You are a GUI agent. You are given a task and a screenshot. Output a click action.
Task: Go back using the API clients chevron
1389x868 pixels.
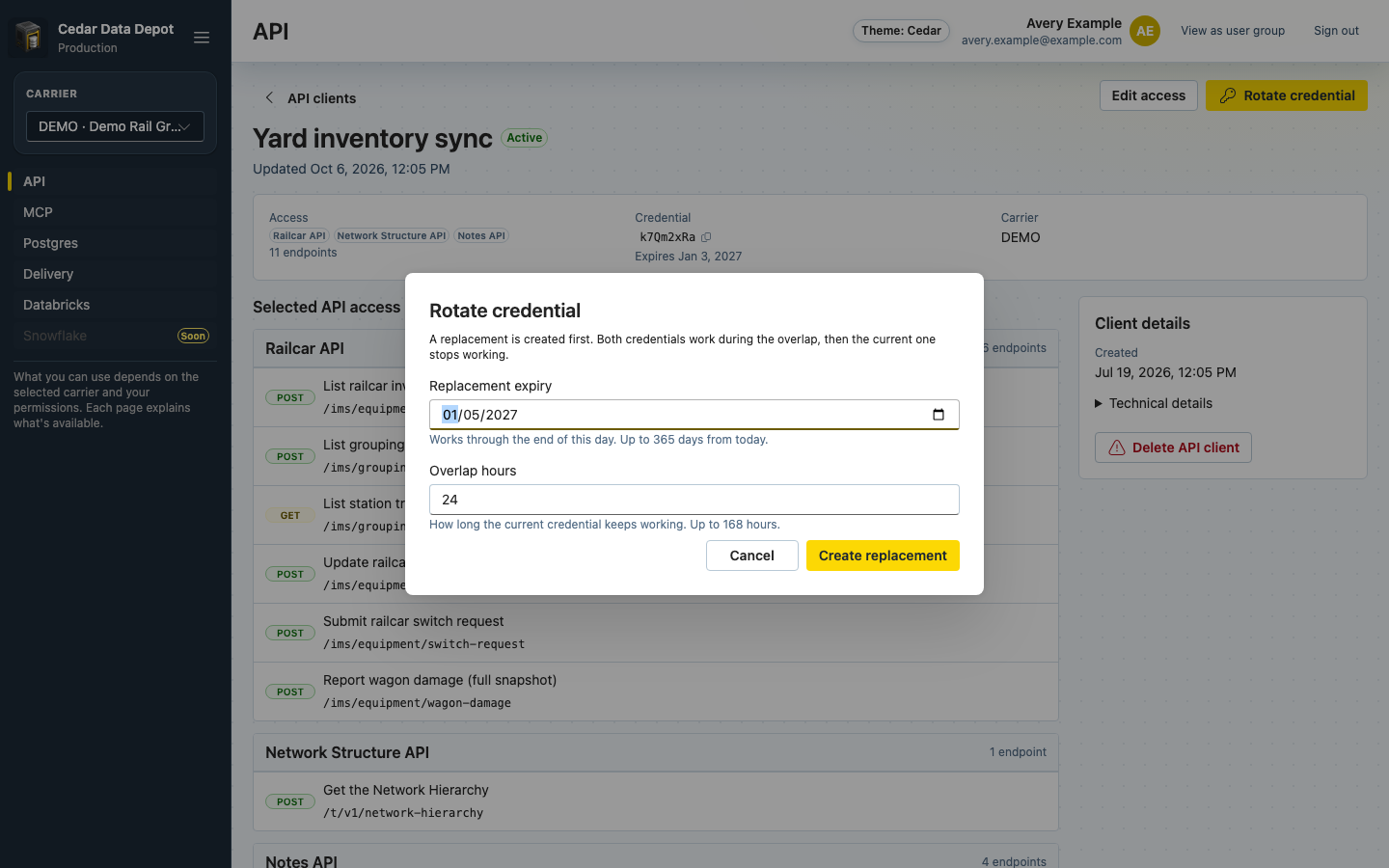point(270,97)
